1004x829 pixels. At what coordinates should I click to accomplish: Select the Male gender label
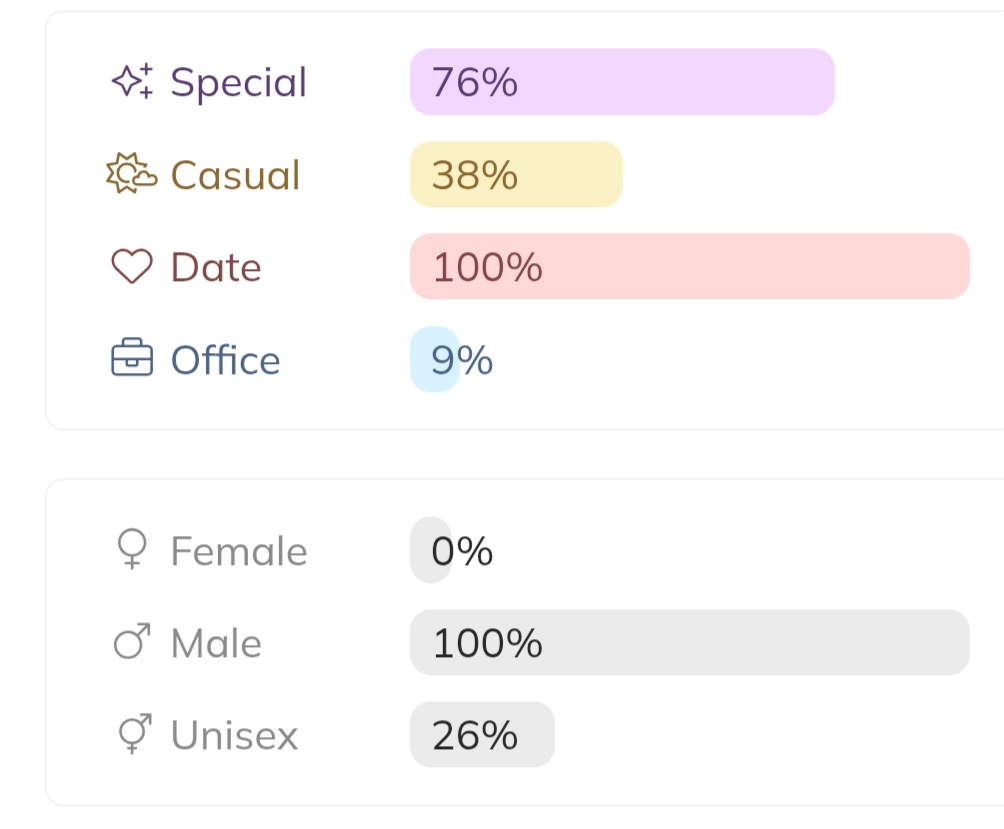pyautogui.click(x=216, y=643)
